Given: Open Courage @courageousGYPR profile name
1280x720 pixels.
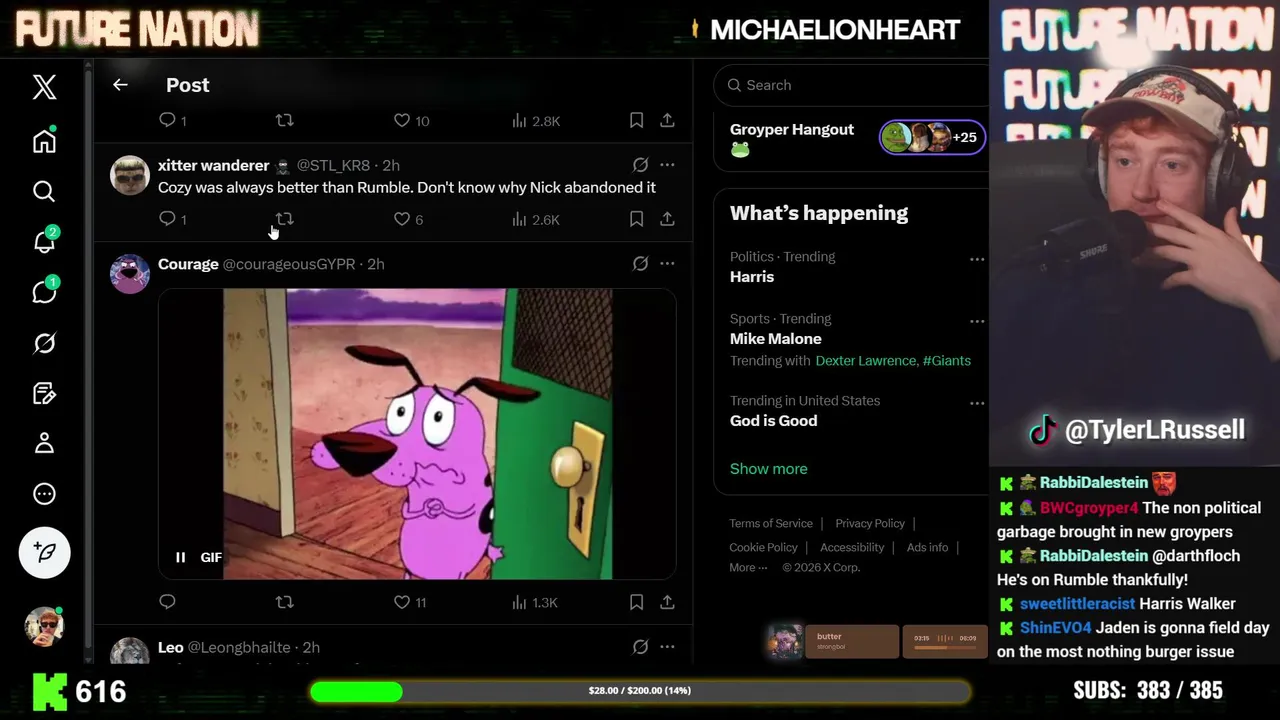Looking at the screenshot, I should (188, 264).
